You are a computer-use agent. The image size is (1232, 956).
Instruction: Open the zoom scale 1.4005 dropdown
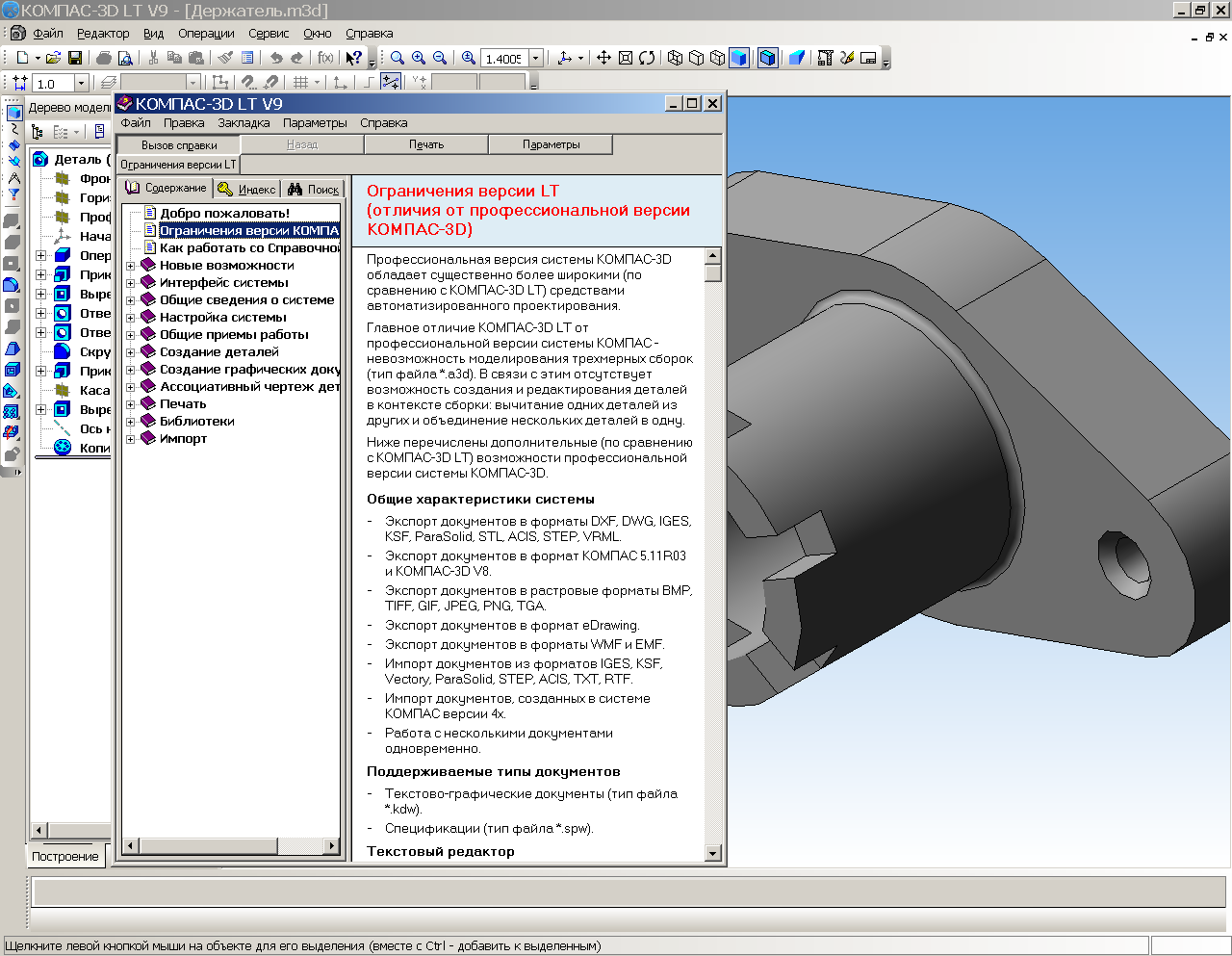536,58
